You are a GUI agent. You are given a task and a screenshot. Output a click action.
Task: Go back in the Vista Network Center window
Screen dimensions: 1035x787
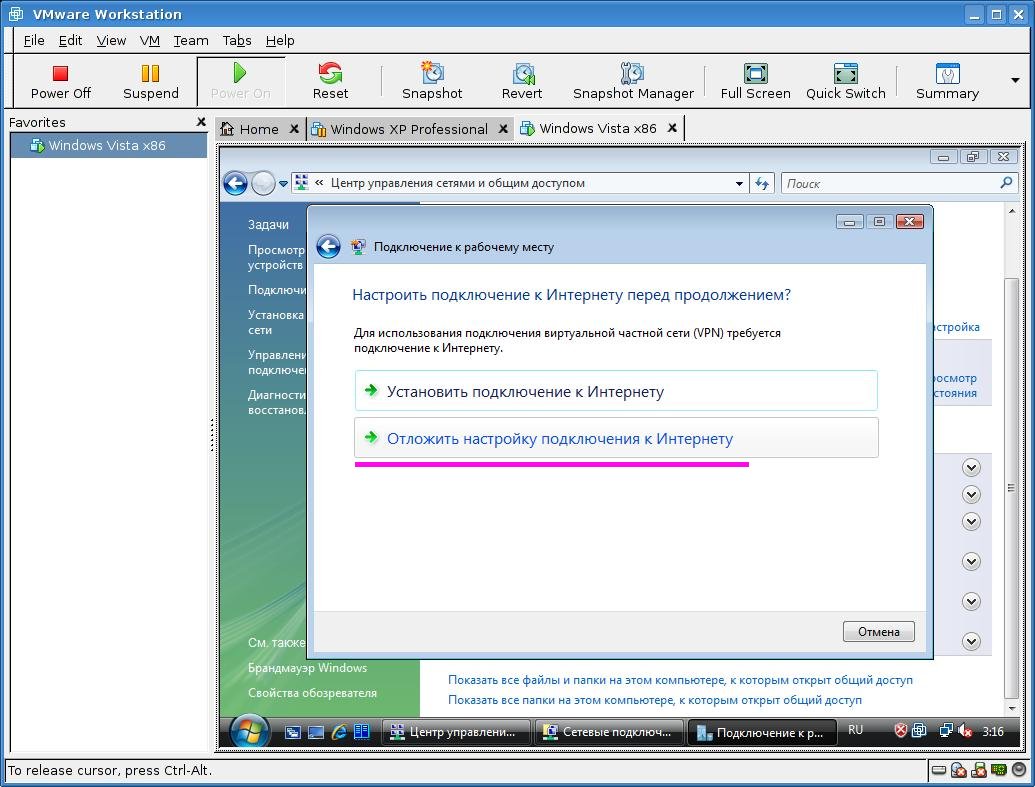pyautogui.click(x=235, y=184)
